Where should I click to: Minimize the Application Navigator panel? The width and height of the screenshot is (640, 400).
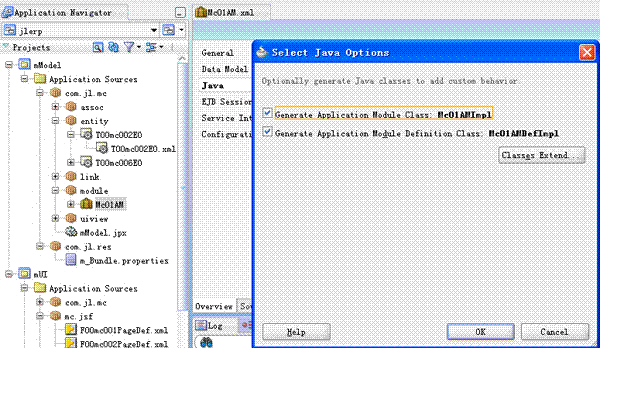click(x=180, y=13)
